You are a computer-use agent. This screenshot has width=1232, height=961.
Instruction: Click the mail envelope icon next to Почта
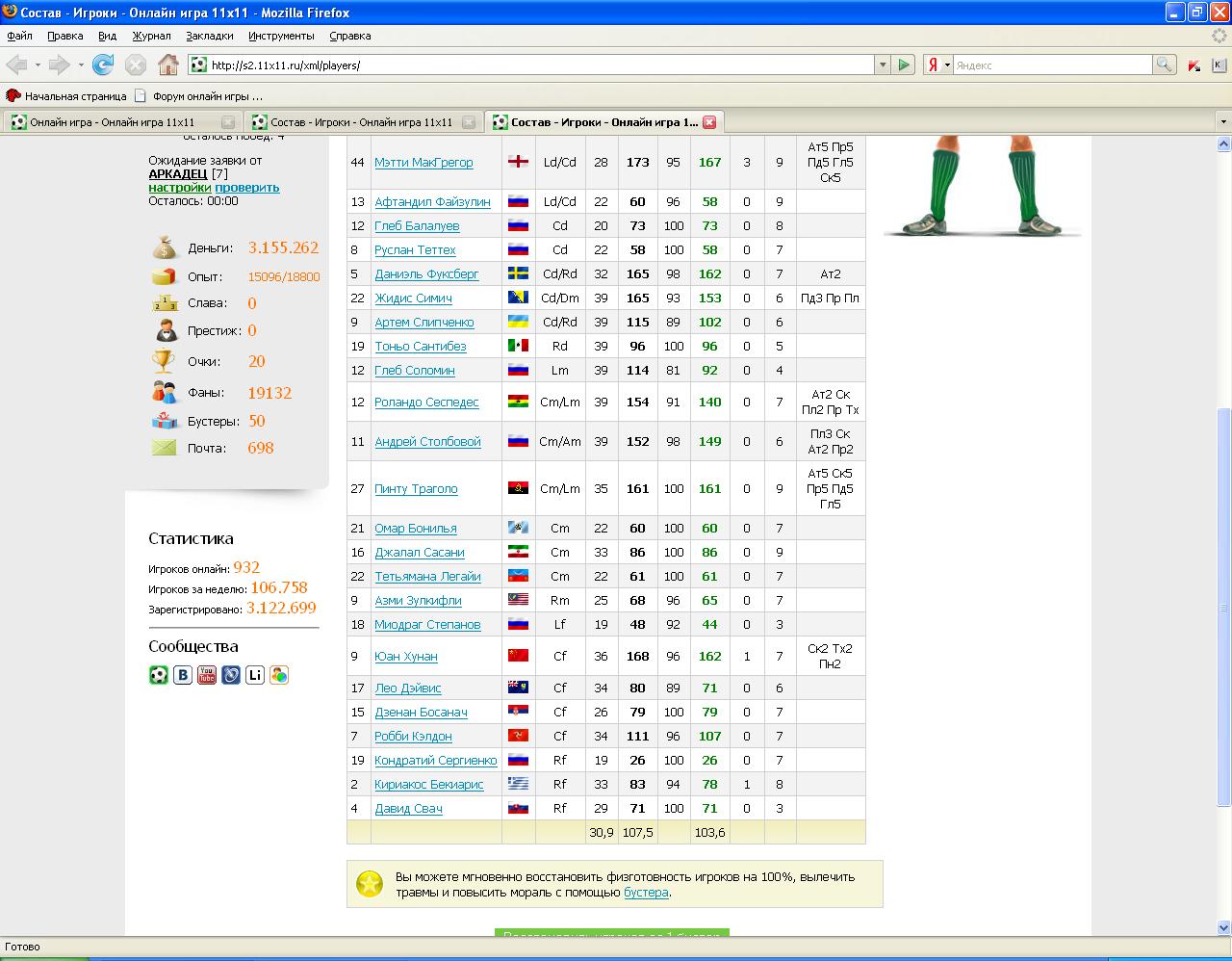pos(165,448)
